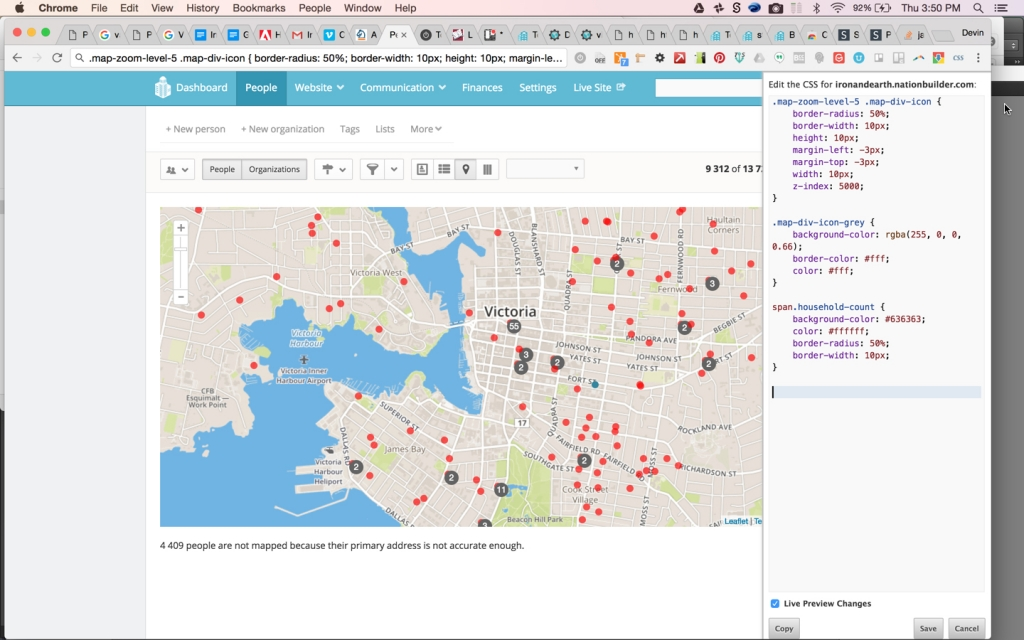The width and height of the screenshot is (1024, 640).
Task: Expand the Communication dropdown menu
Action: click(403, 88)
